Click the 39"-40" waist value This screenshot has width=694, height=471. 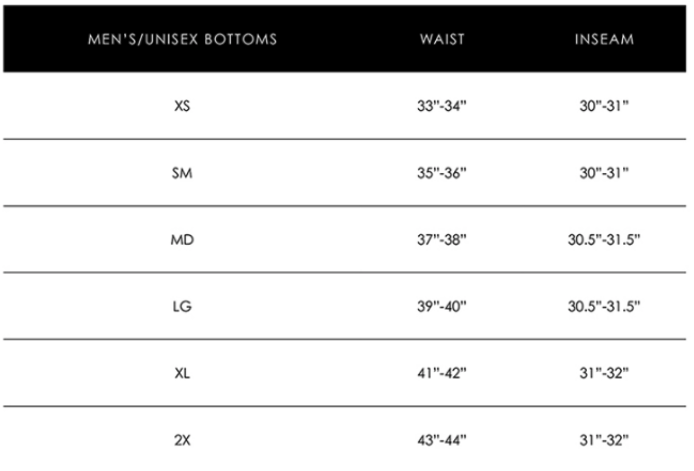tap(442, 306)
